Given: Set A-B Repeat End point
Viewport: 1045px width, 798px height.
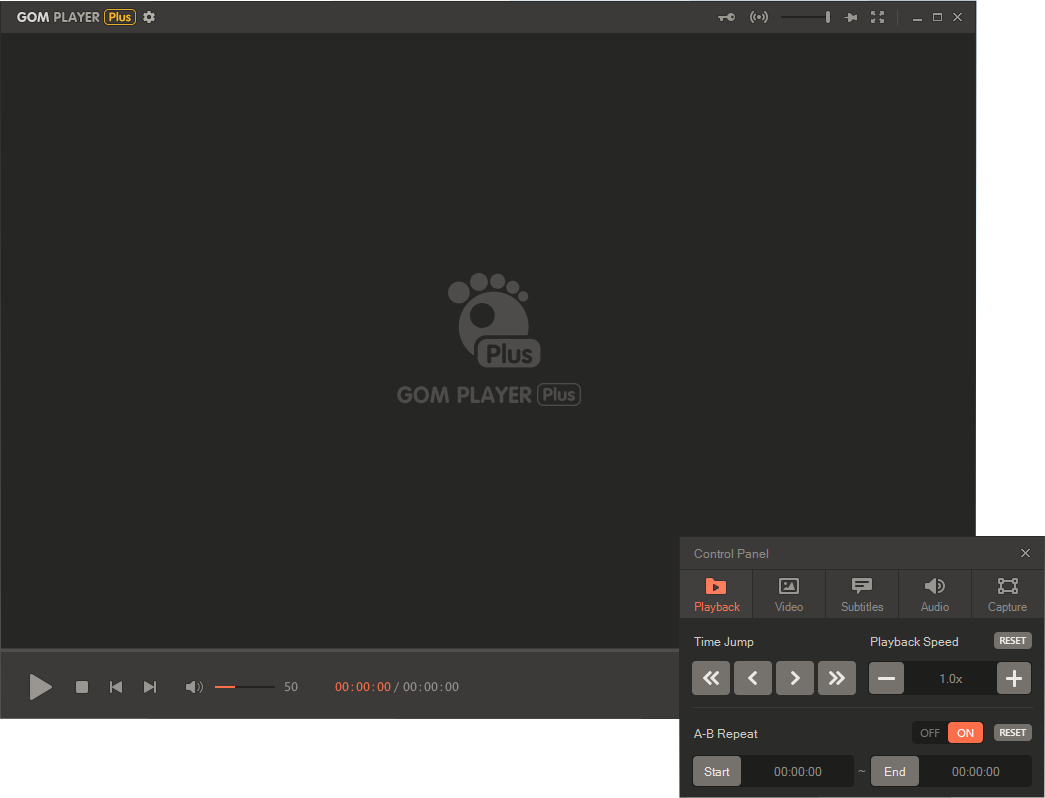Looking at the screenshot, I should coord(894,771).
